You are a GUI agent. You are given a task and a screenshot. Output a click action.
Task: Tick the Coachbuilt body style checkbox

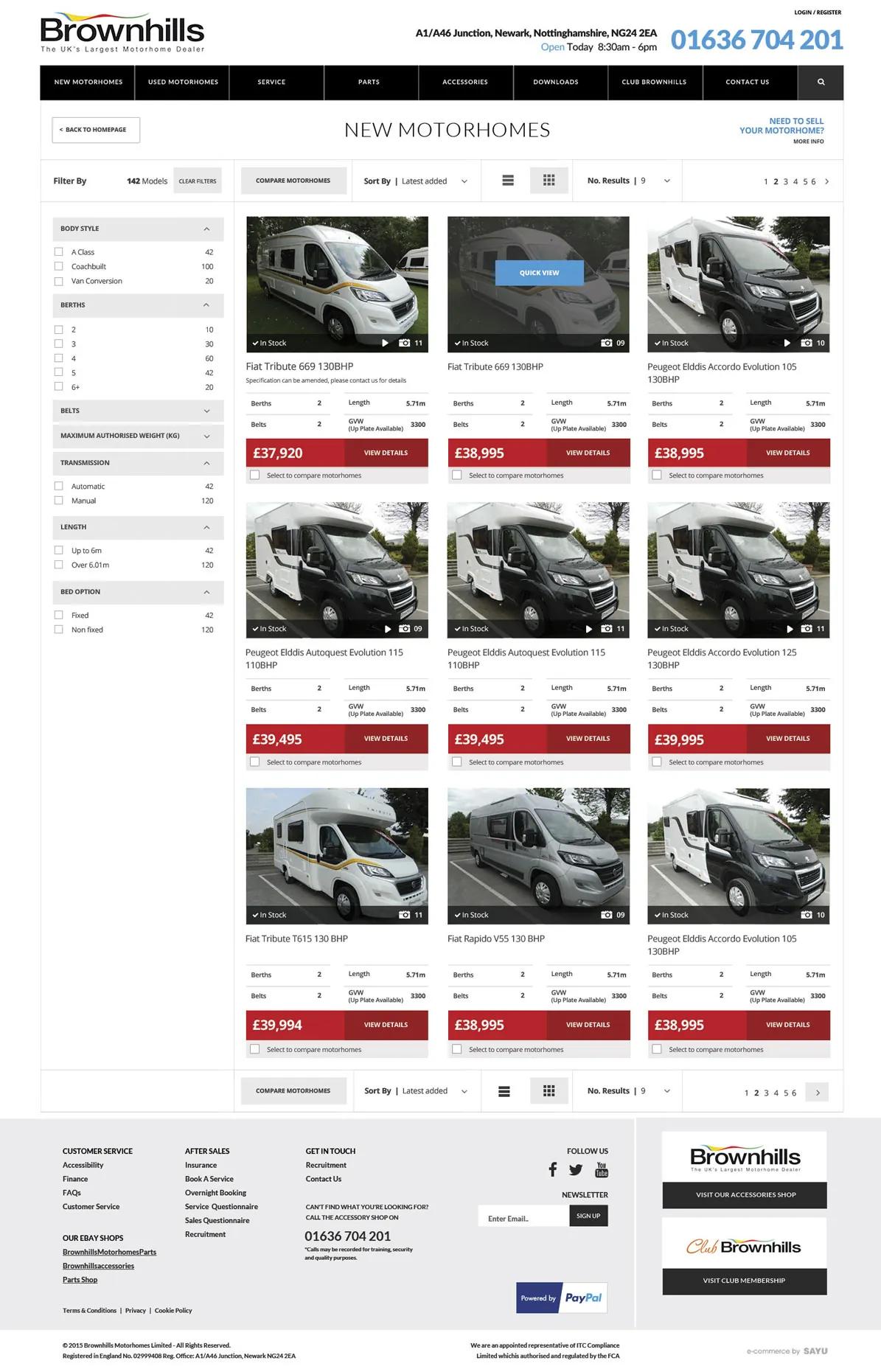click(58, 266)
